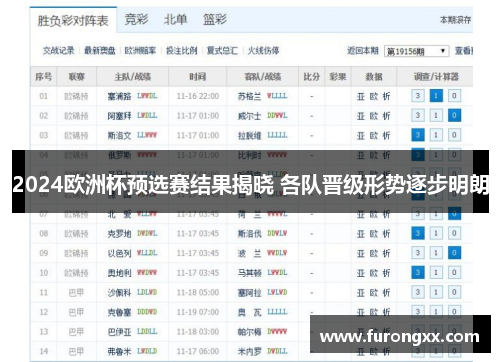Click the 11-19 07:00 time cell
The height and width of the screenshot is (362, 500).
tap(198, 312)
